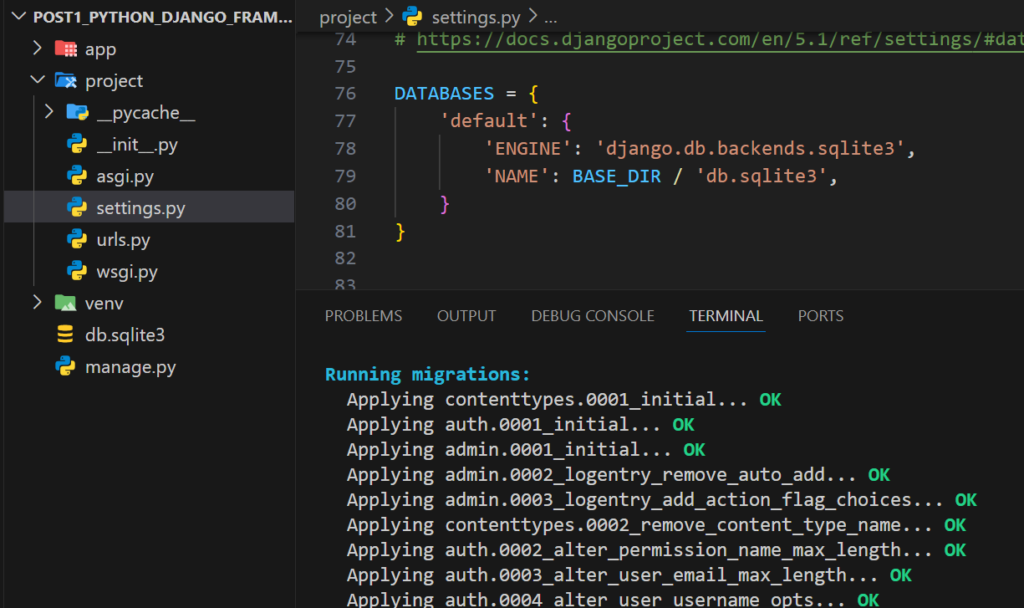Image resolution: width=1024 pixels, height=608 pixels.
Task: Switch to the PROBLEMS panel tab
Action: click(x=363, y=315)
